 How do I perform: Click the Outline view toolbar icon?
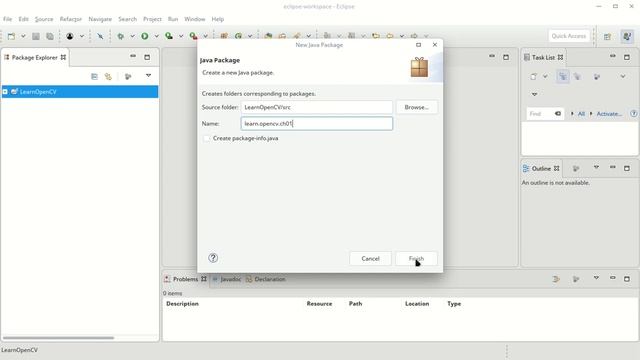click(576, 168)
